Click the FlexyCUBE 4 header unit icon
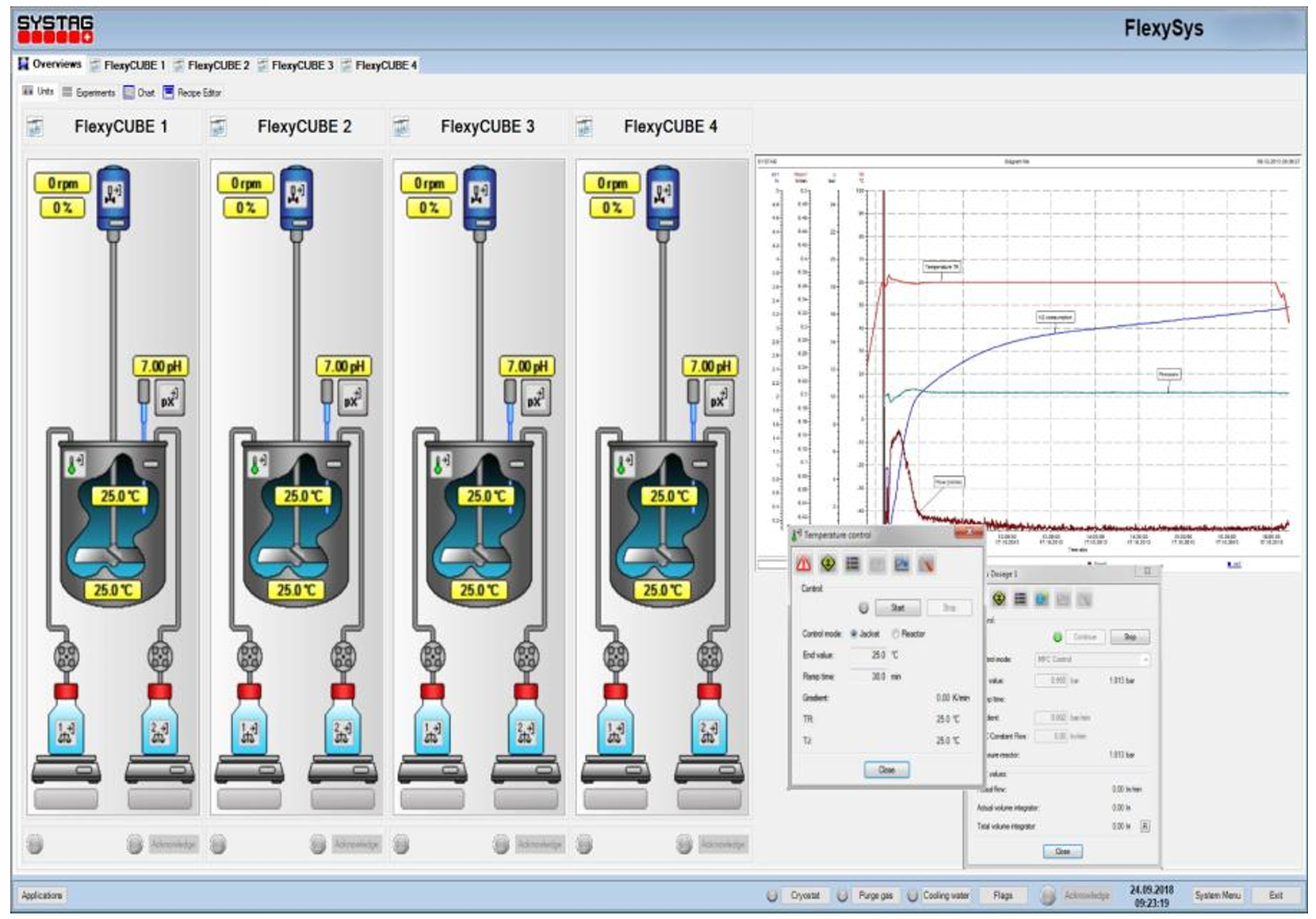 [x=584, y=127]
